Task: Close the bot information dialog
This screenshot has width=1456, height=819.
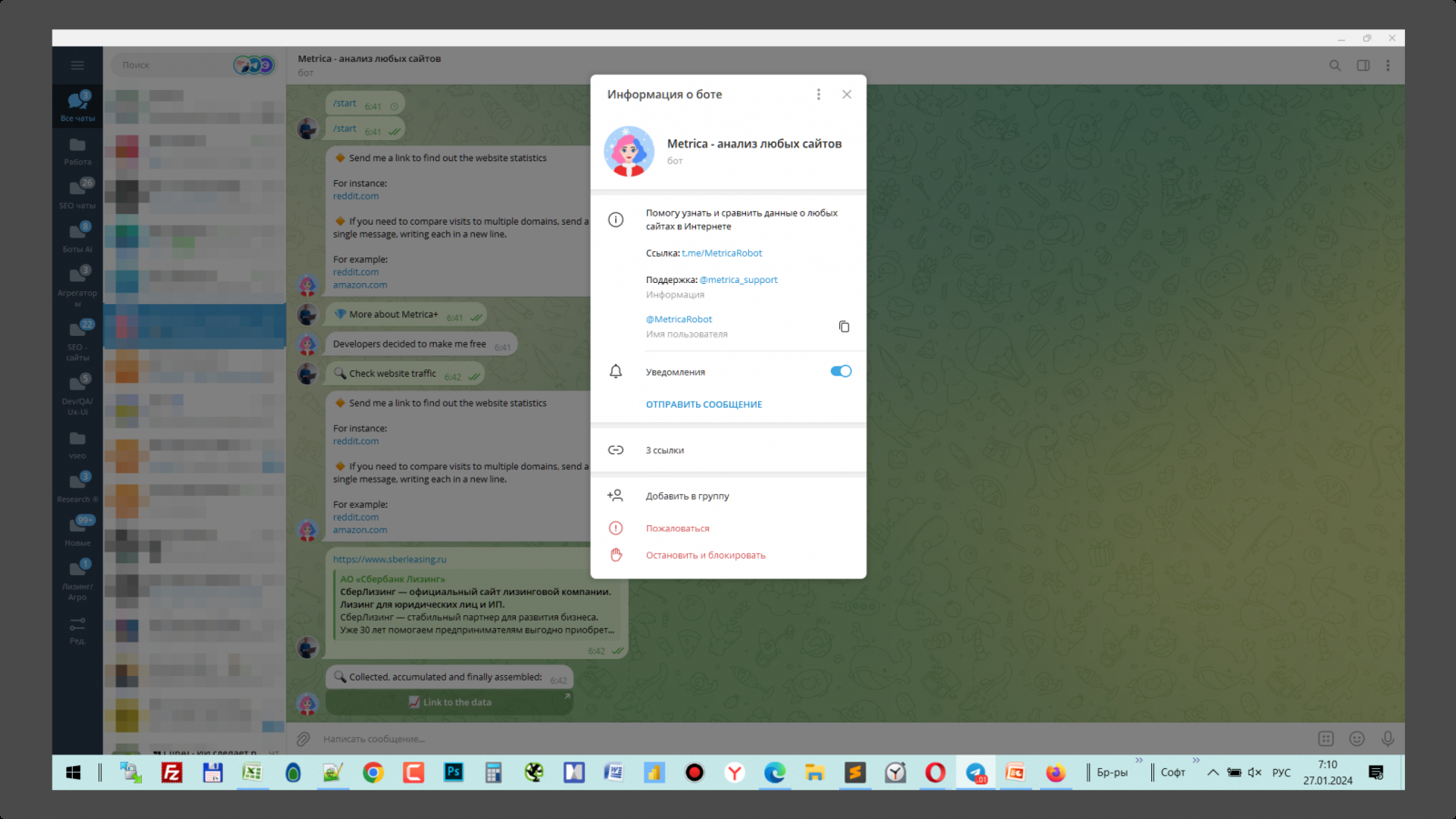Action: click(x=846, y=95)
